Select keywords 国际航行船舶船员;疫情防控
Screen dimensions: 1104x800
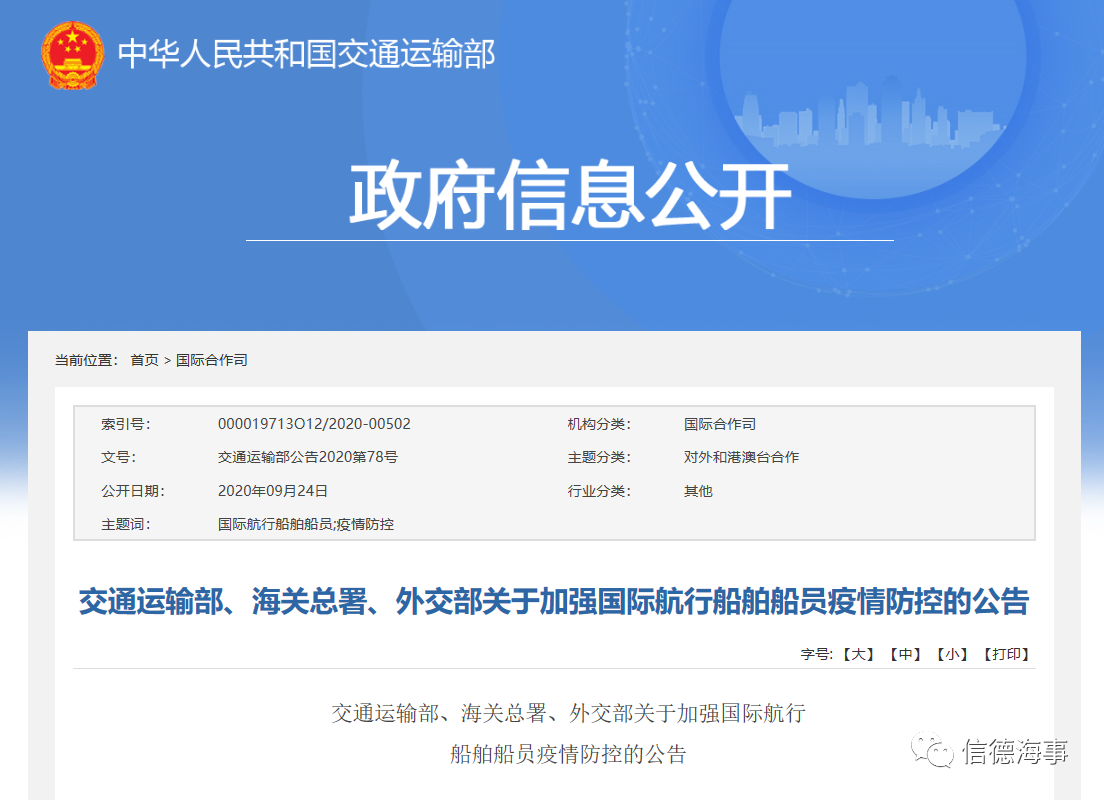306,524
